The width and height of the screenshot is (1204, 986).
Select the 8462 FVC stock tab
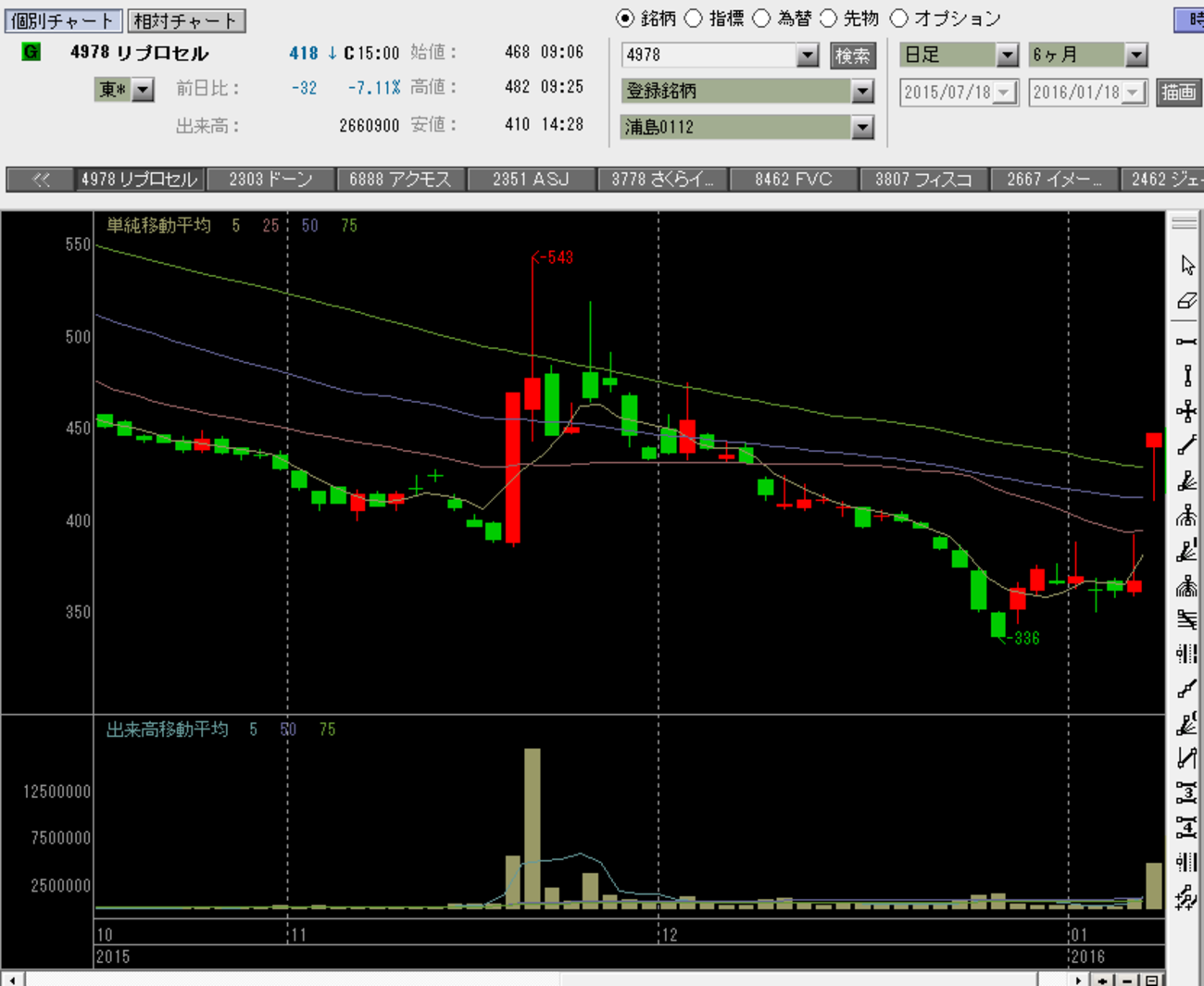[x=793, y=180]
